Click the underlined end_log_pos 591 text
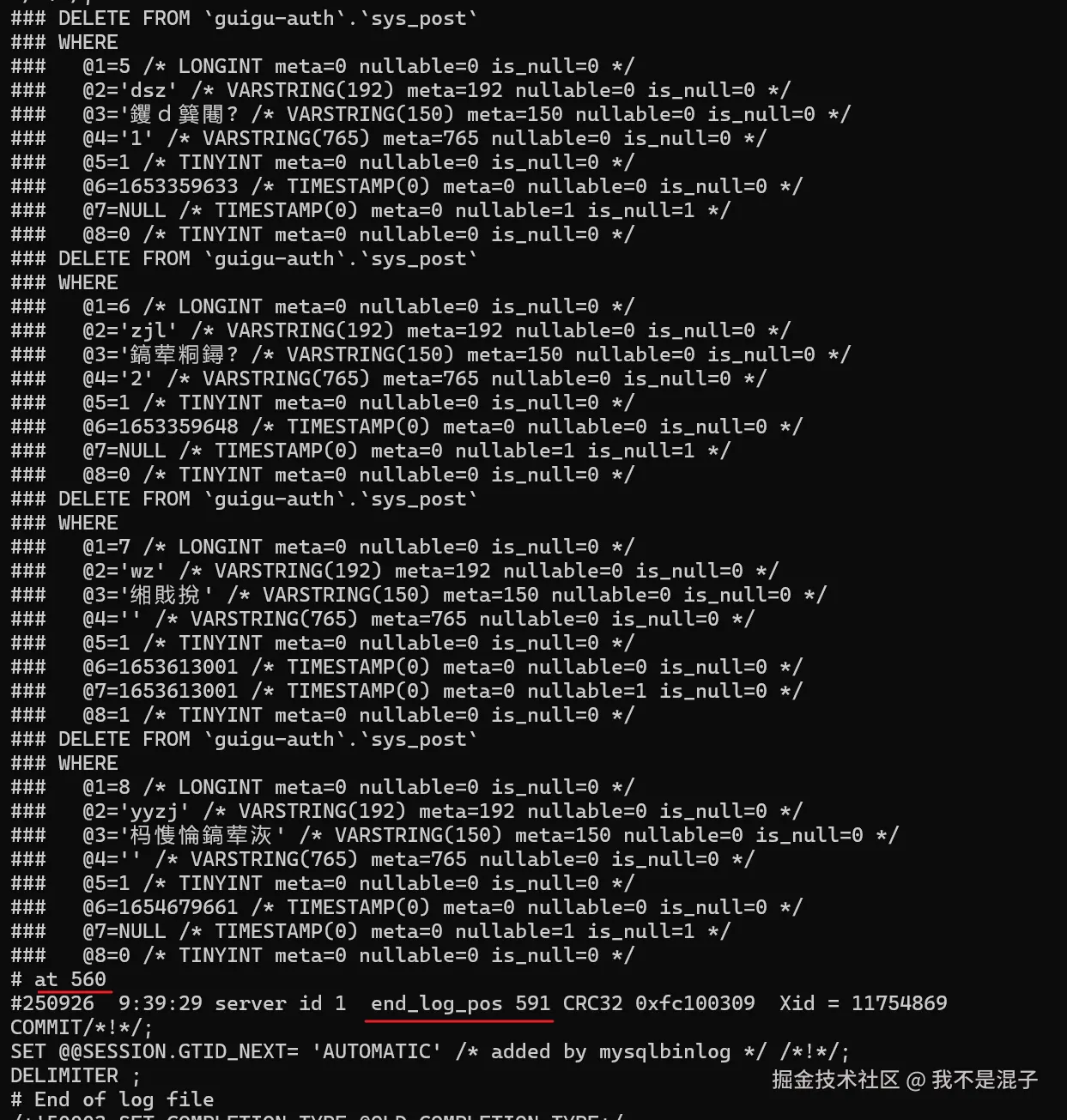The width and height of the screenshot is (1067, 1120). pyautogui.click(x=460, y=1003)
